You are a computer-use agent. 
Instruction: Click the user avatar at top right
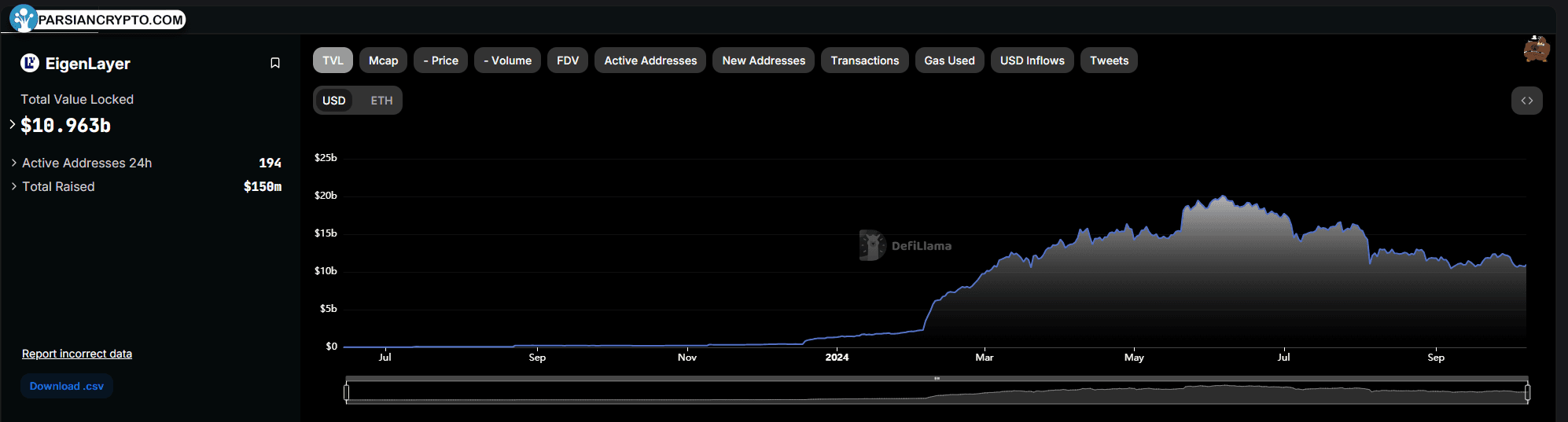click(x=1536, y=49)
